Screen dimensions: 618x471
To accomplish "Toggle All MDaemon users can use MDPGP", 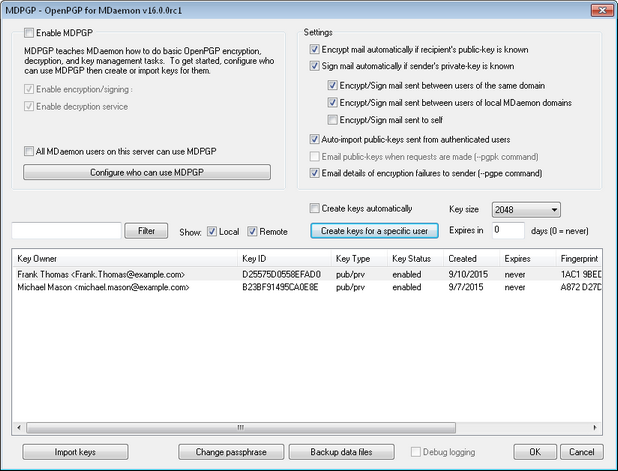I will tap(29, 151).
